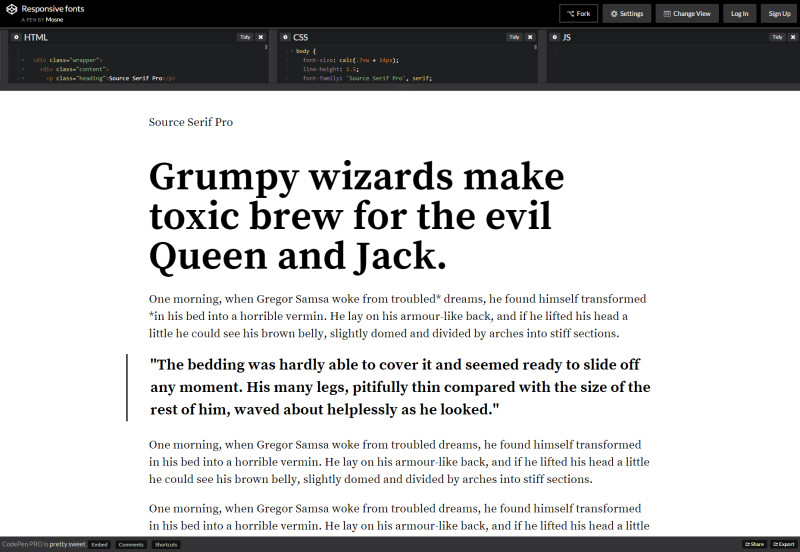Tidy the CSS code
Image resolution: width=800 pixels, height=552 pixels.
point(513,37)
